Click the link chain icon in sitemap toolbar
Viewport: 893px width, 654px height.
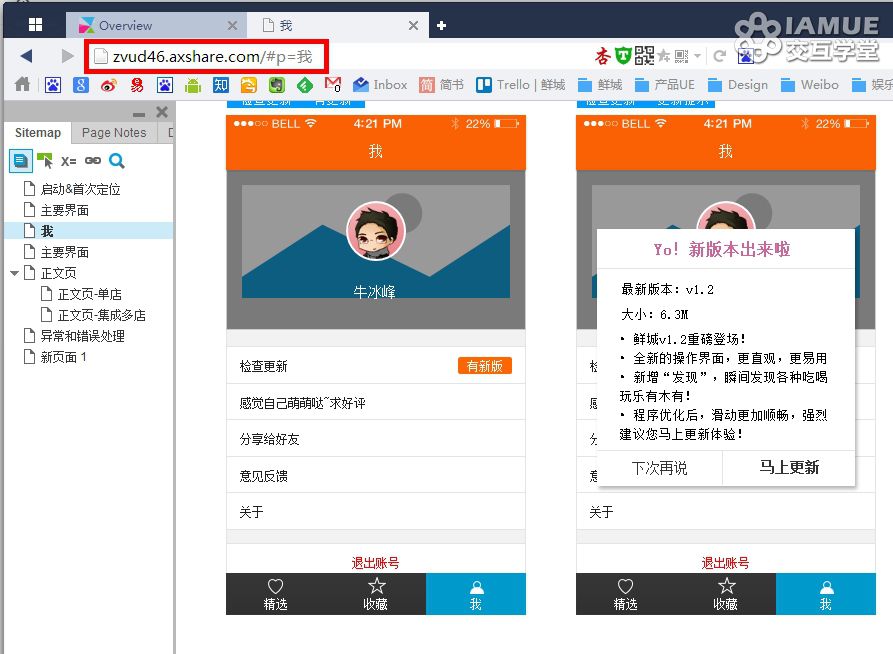pyautogui.click(x=93, y=161)
